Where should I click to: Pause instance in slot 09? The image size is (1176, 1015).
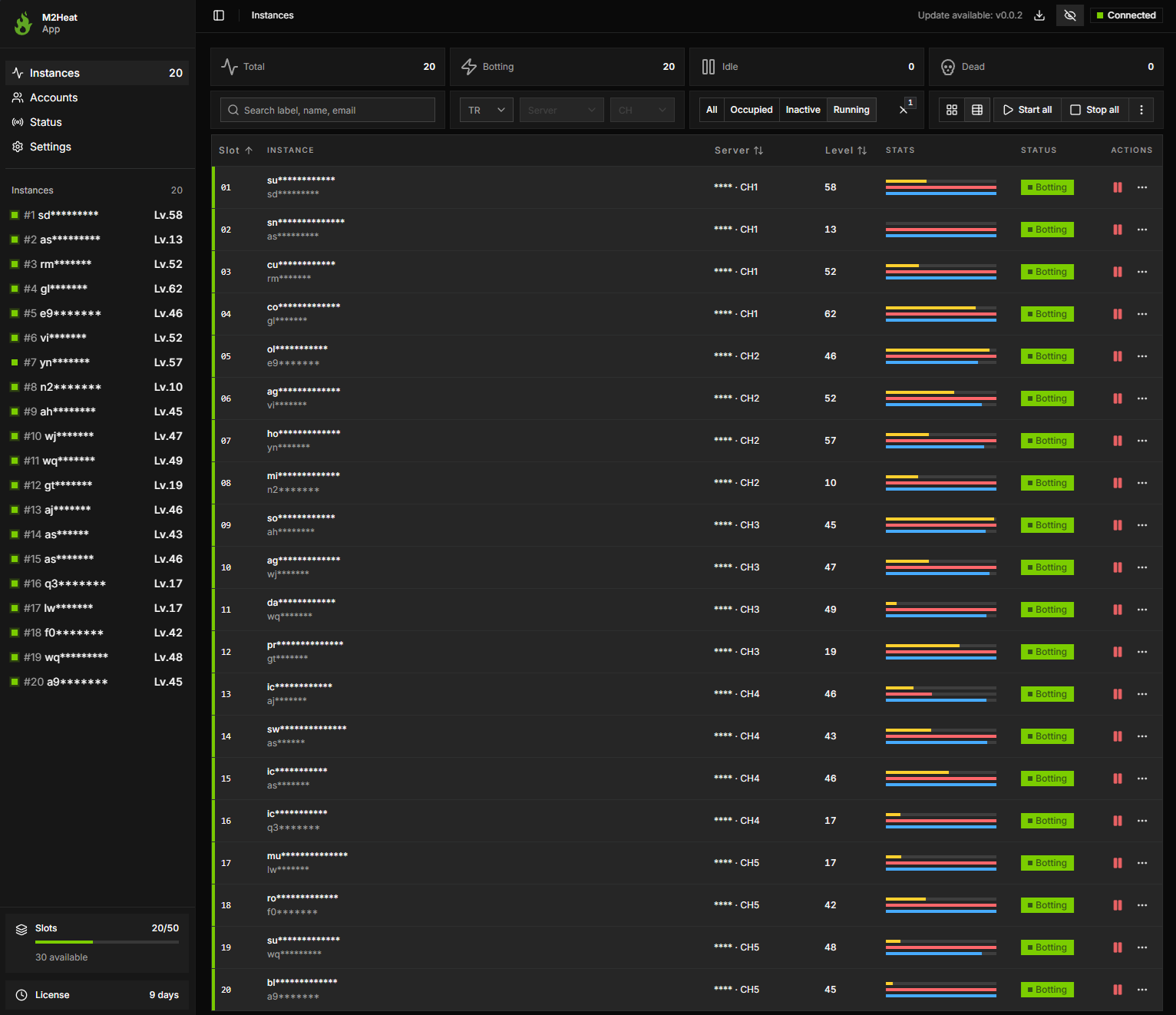(1118, 525)
